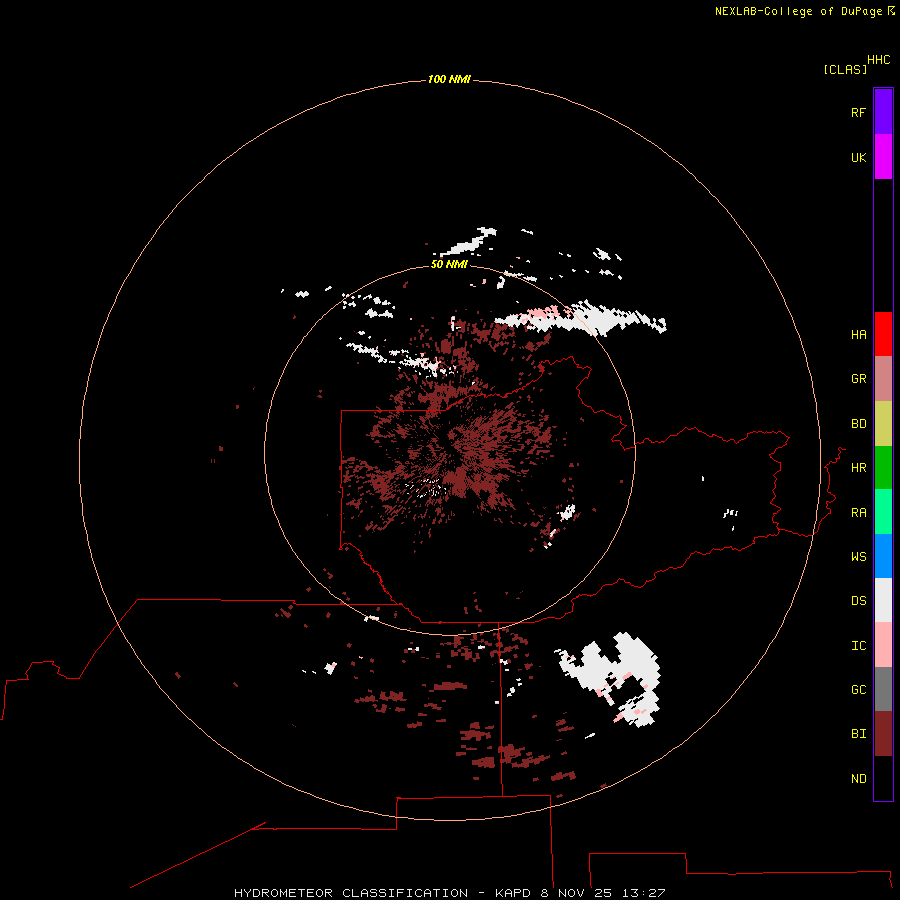Click the RA legend label
The height and width of the screenshot is (900, 900).
click(x=858, y=512)
